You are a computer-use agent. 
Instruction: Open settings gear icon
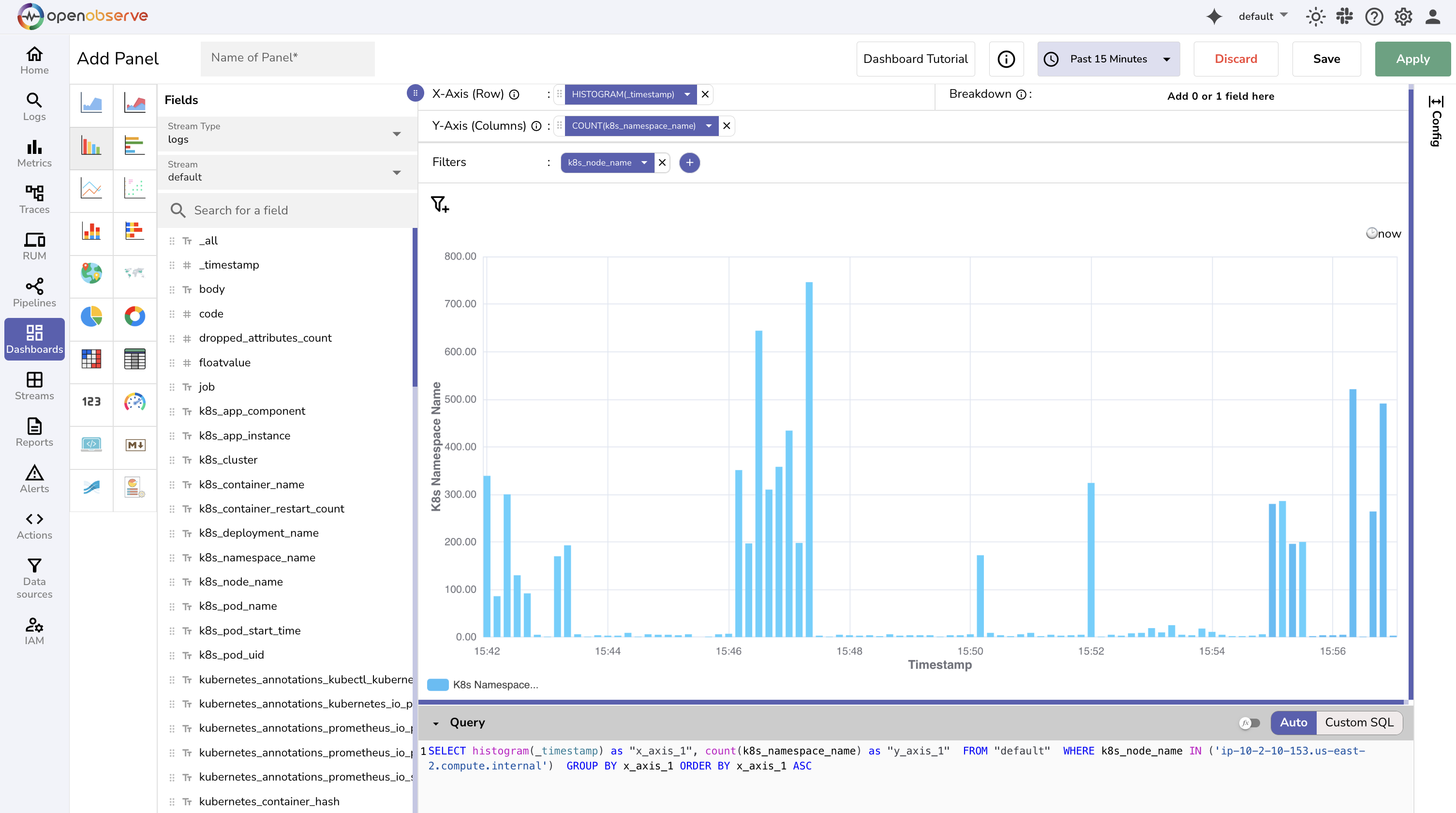1403,16
